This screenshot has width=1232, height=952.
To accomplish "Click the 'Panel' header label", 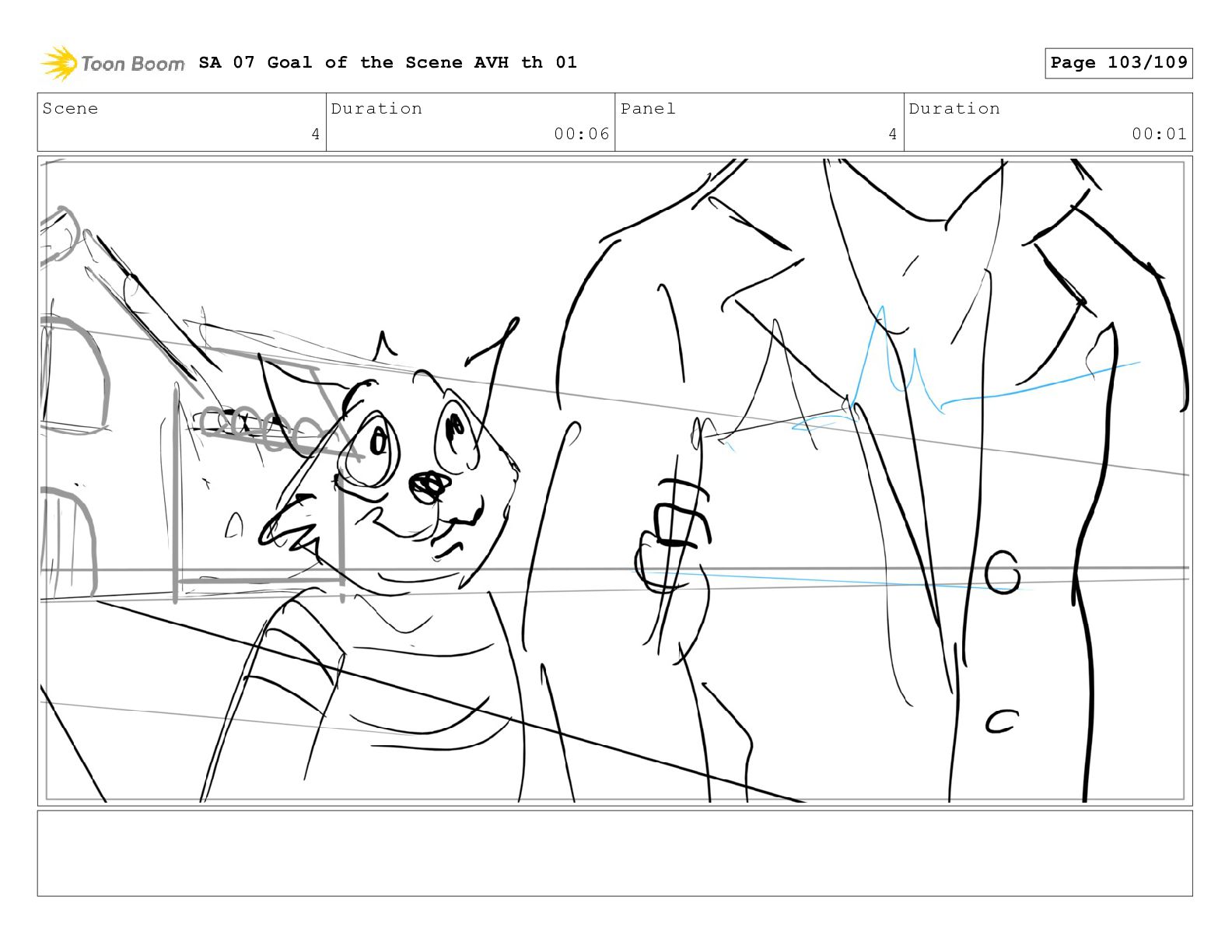I will [648, 108].
